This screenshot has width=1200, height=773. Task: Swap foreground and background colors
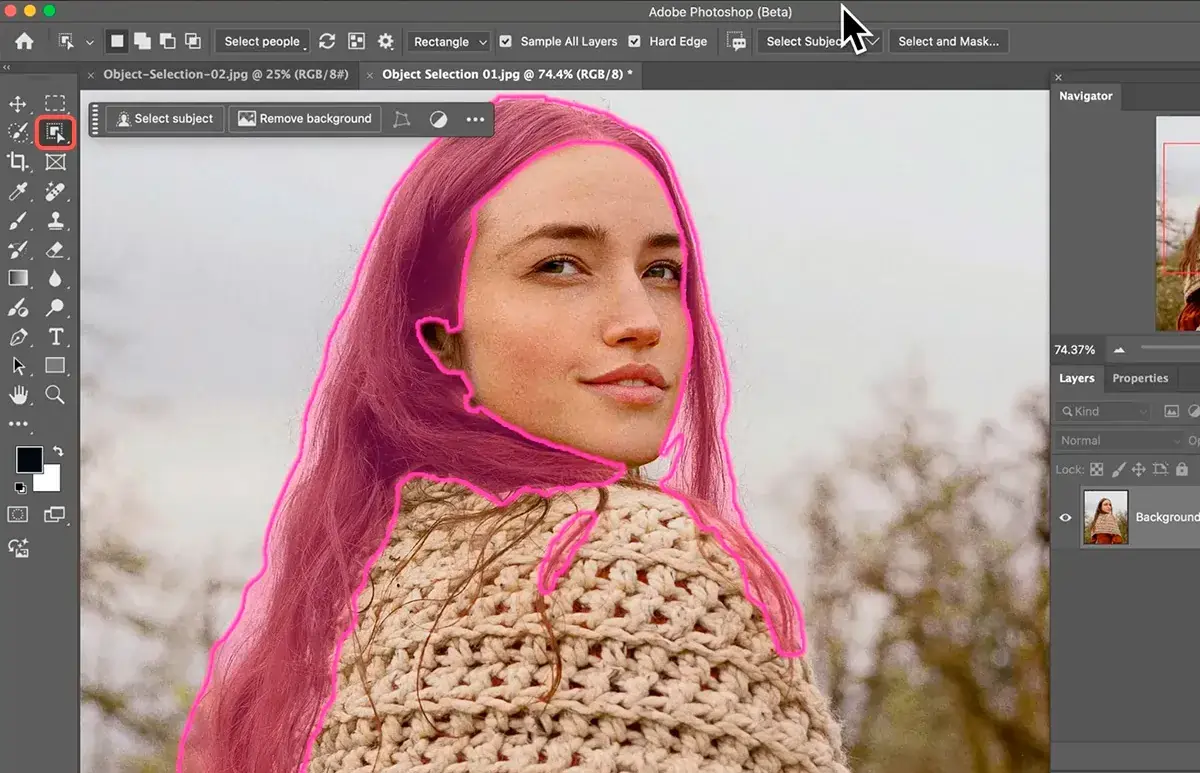coord(58,452)
